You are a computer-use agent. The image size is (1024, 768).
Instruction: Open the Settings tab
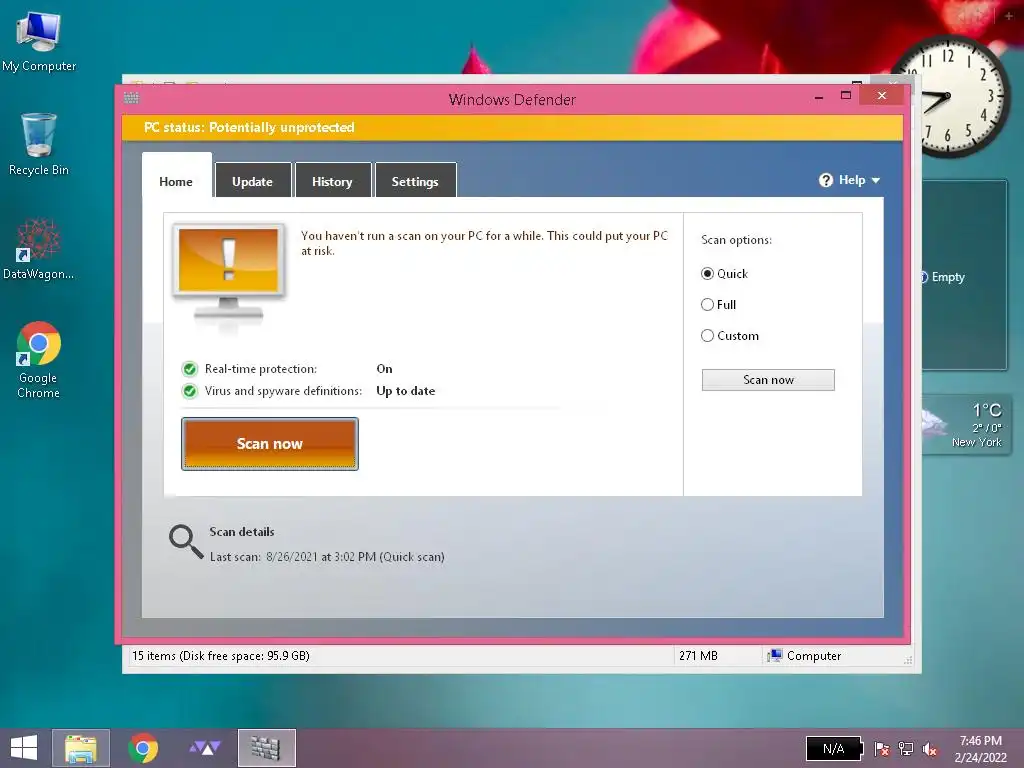point(415,181)
